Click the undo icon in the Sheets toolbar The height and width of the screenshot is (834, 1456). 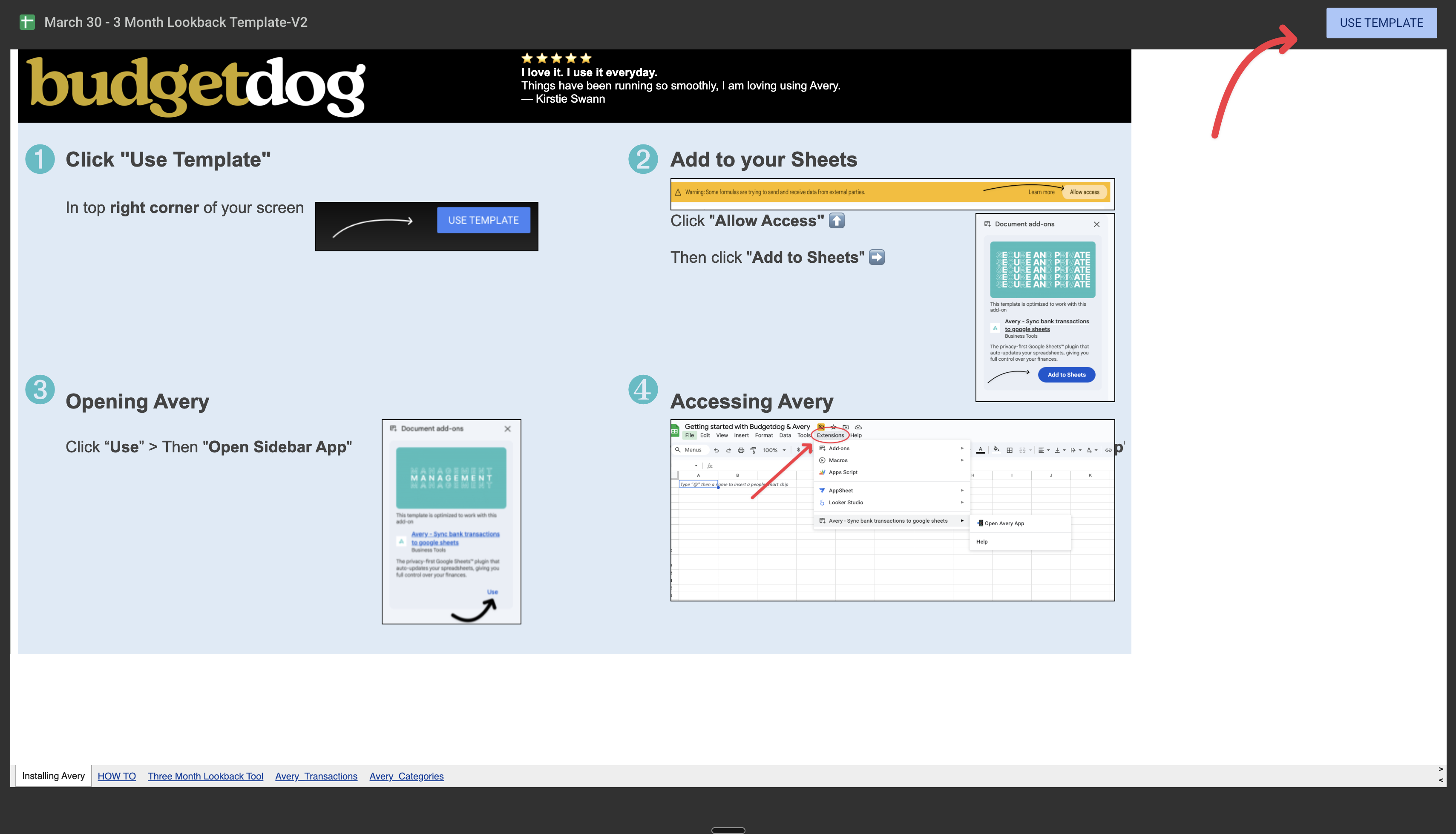[x=716, y=451]
